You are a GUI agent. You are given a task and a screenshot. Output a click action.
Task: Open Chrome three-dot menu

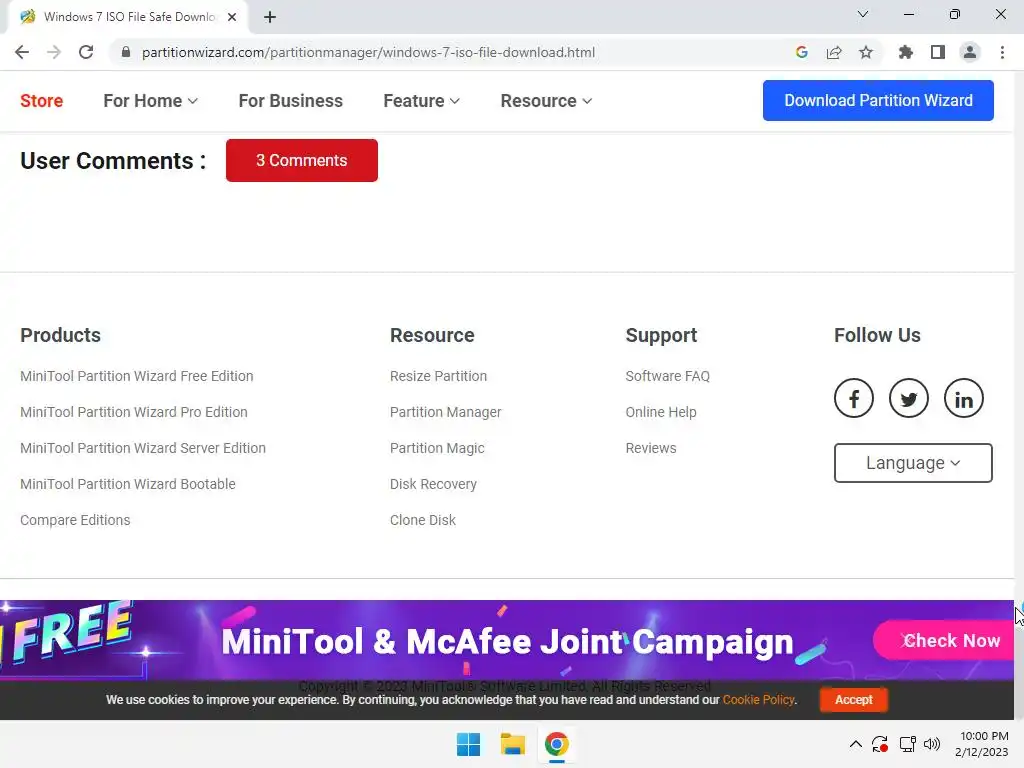(1002, 52)
